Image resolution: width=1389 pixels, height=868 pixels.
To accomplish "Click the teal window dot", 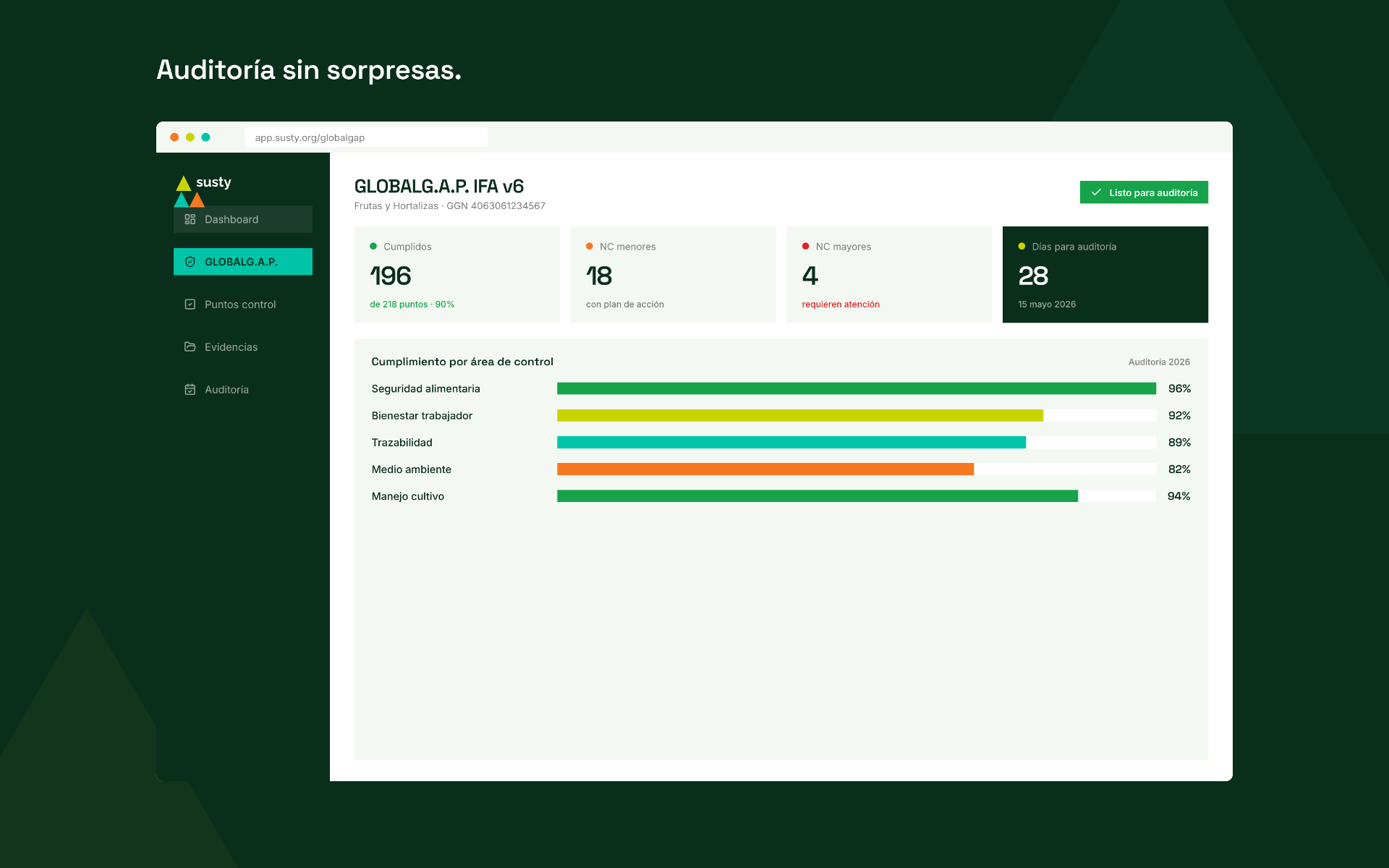I will (205, 137).
